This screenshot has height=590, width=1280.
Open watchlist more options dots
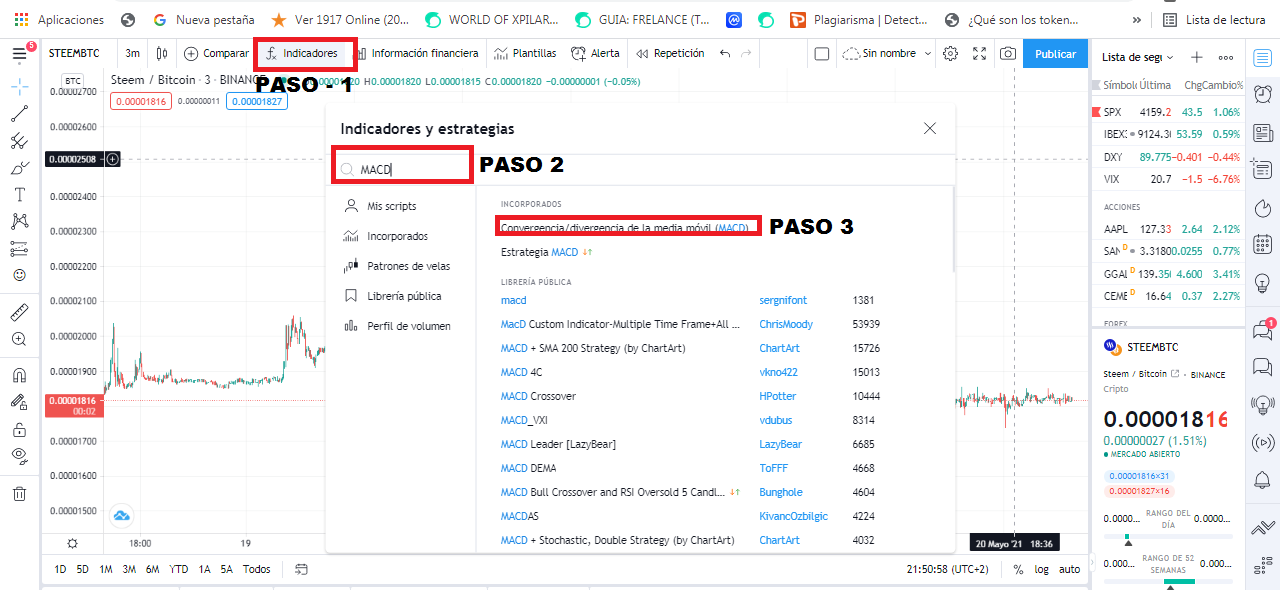1225,57
